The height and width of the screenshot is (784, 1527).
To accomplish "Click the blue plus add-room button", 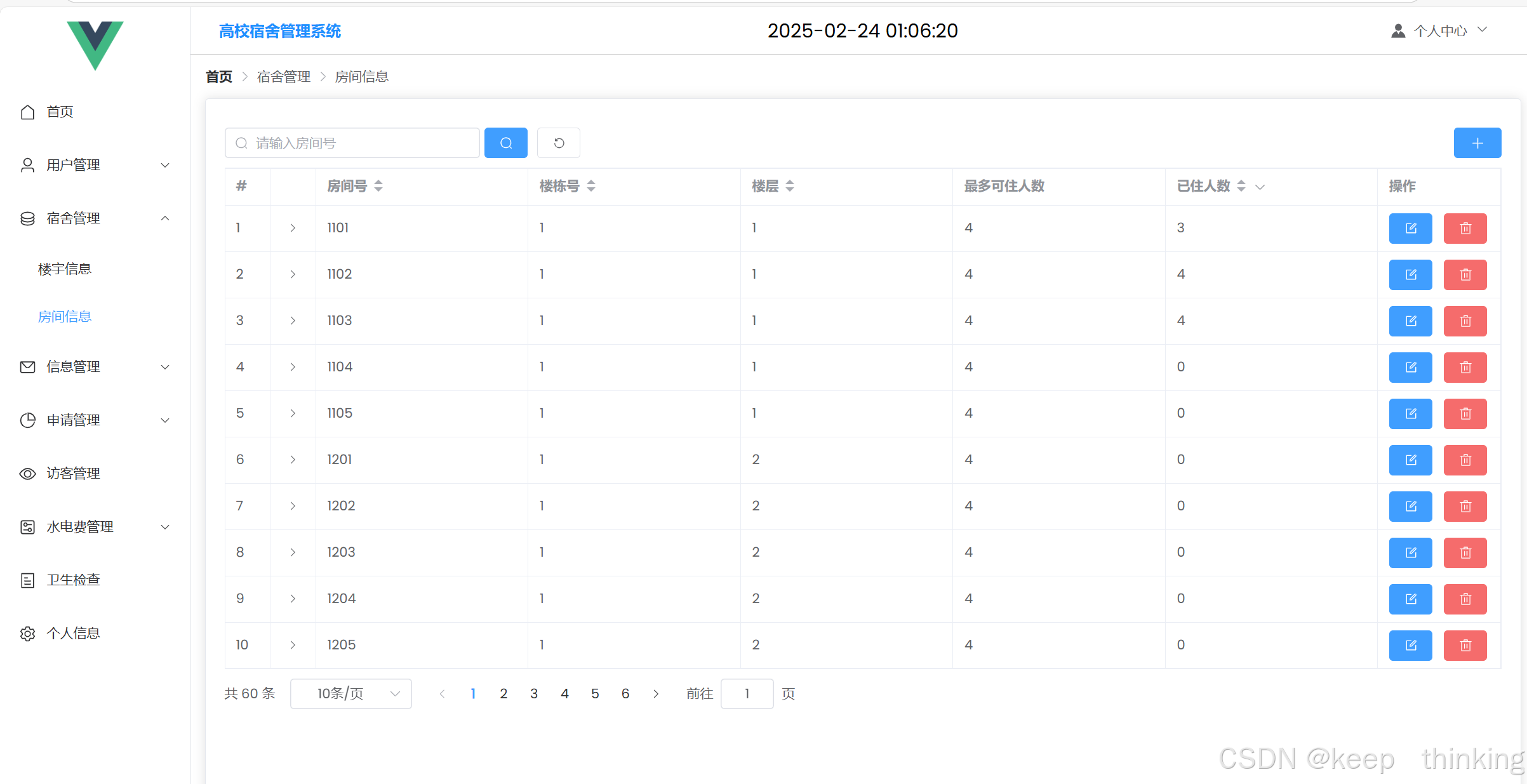I will tap(1477, 143).
